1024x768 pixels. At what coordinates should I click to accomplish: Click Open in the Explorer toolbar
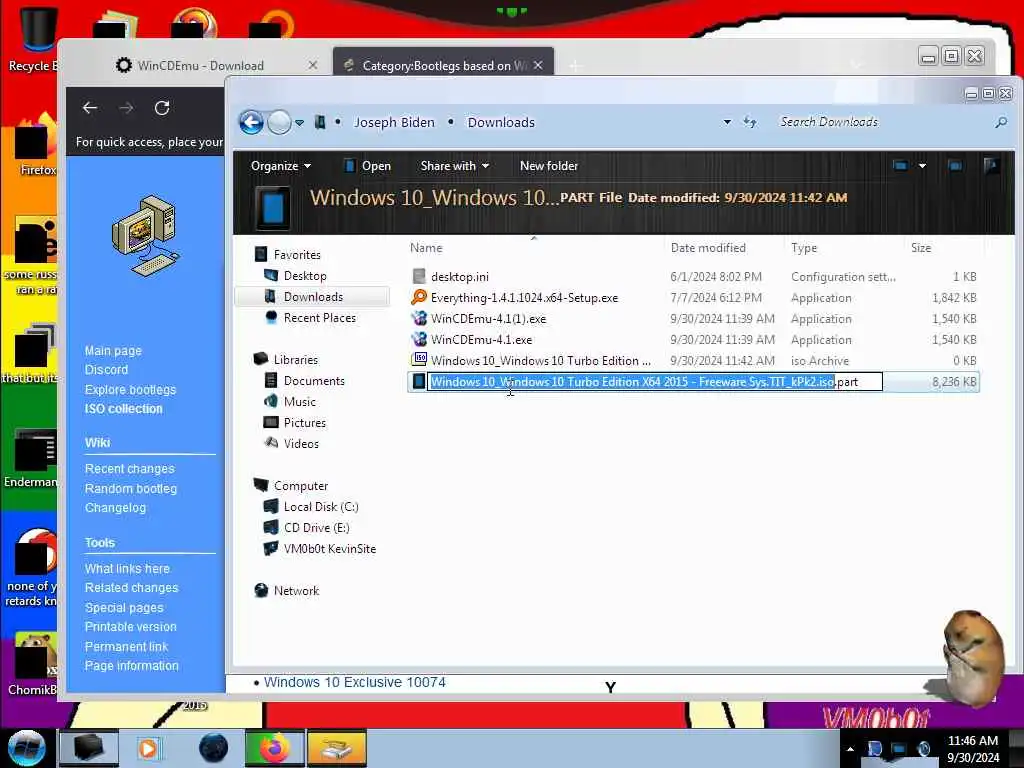(x=368, y=166)
